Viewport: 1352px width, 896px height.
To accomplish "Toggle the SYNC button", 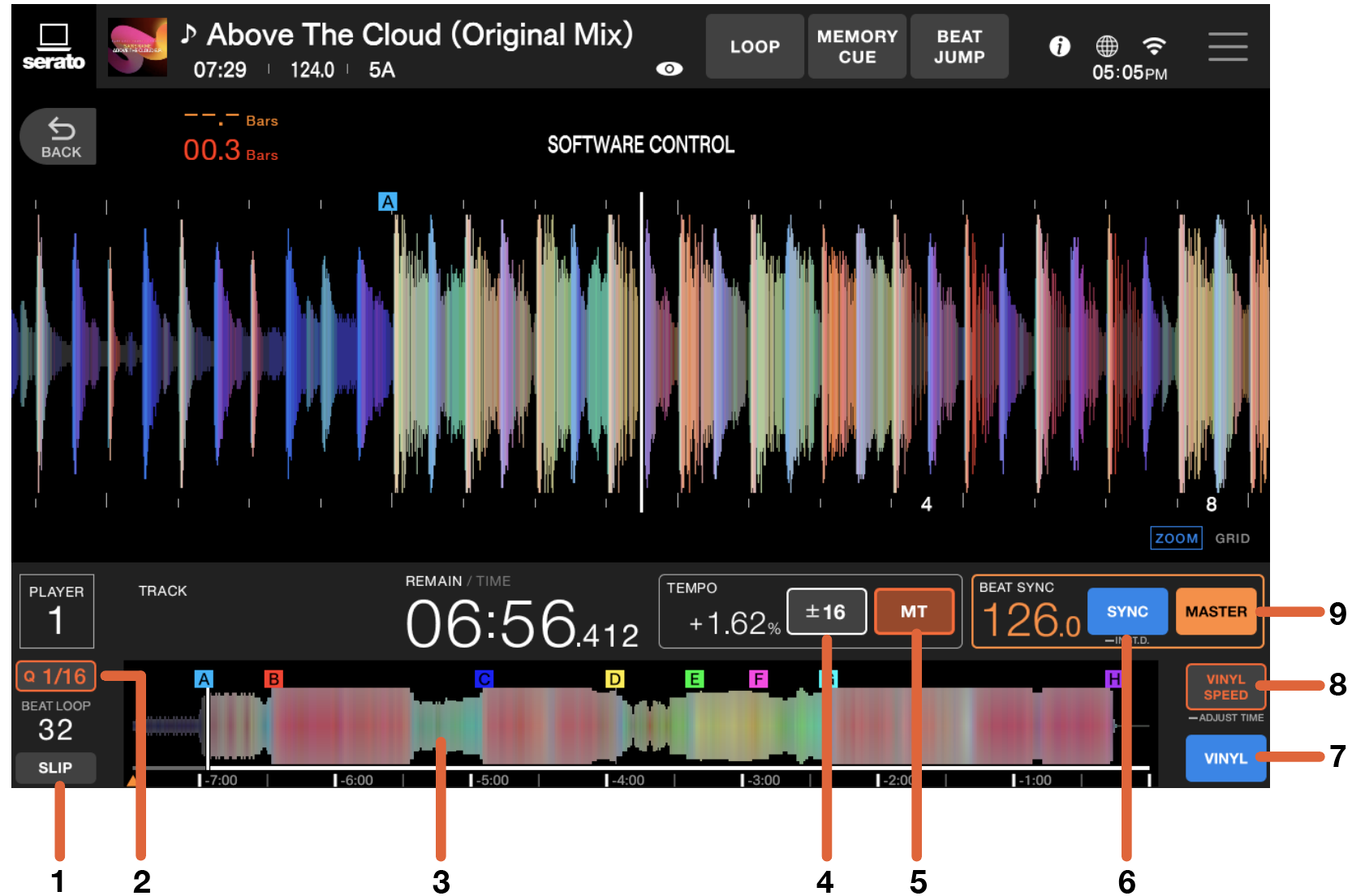I will [1127, 611].
